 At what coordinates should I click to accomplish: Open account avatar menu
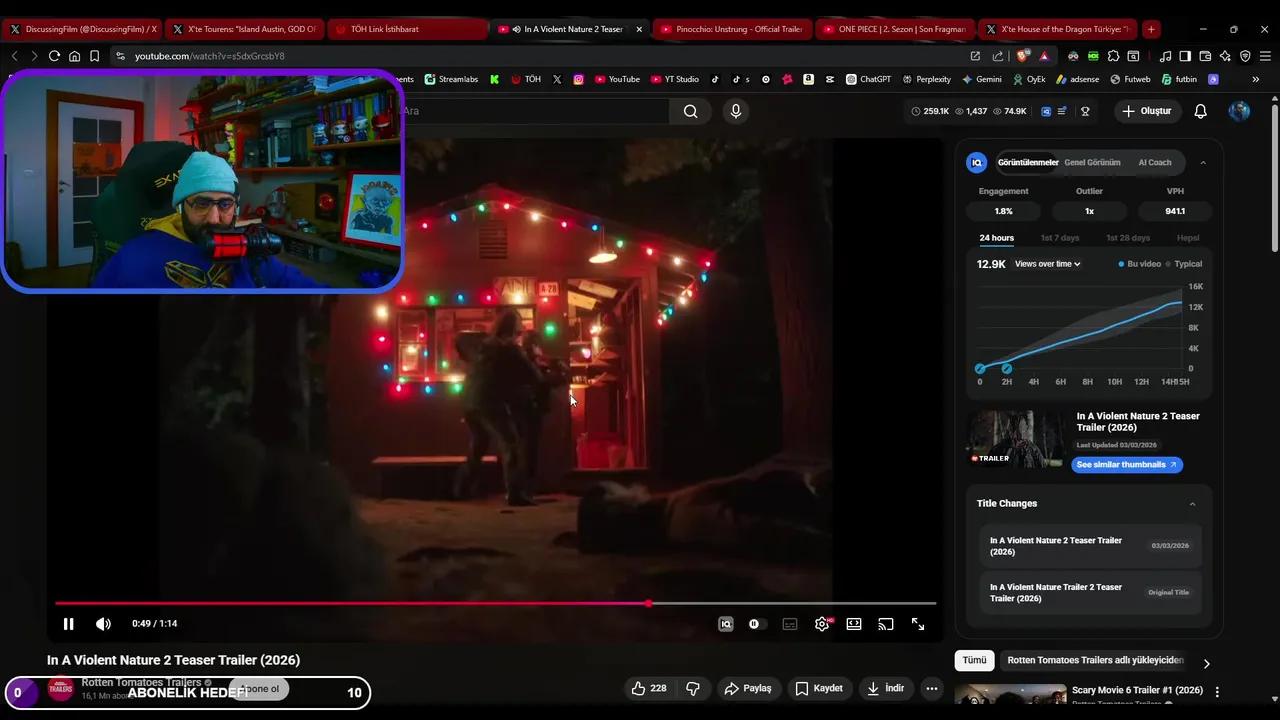tap(1239, 111)
